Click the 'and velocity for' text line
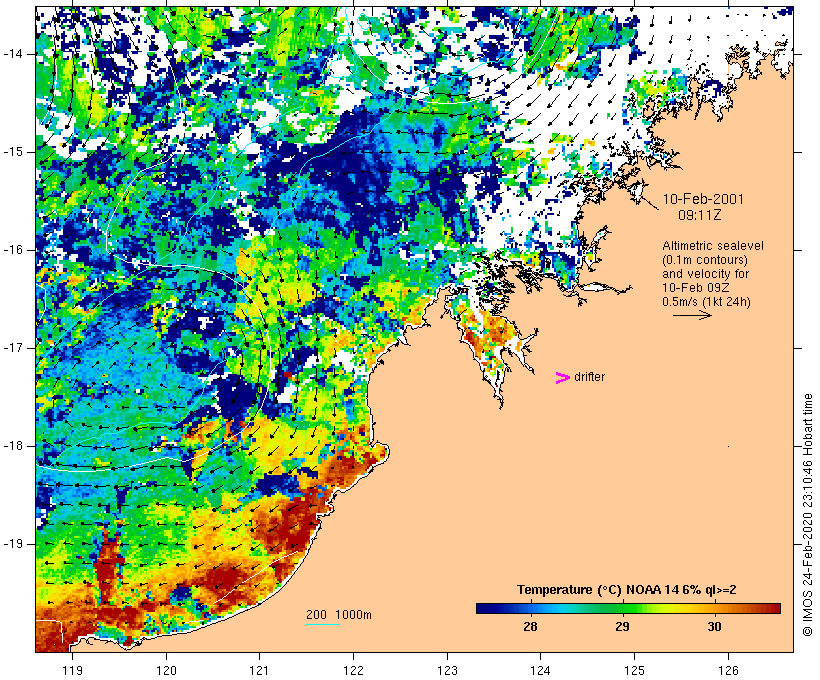820x680 pixels. pos(705,274)
